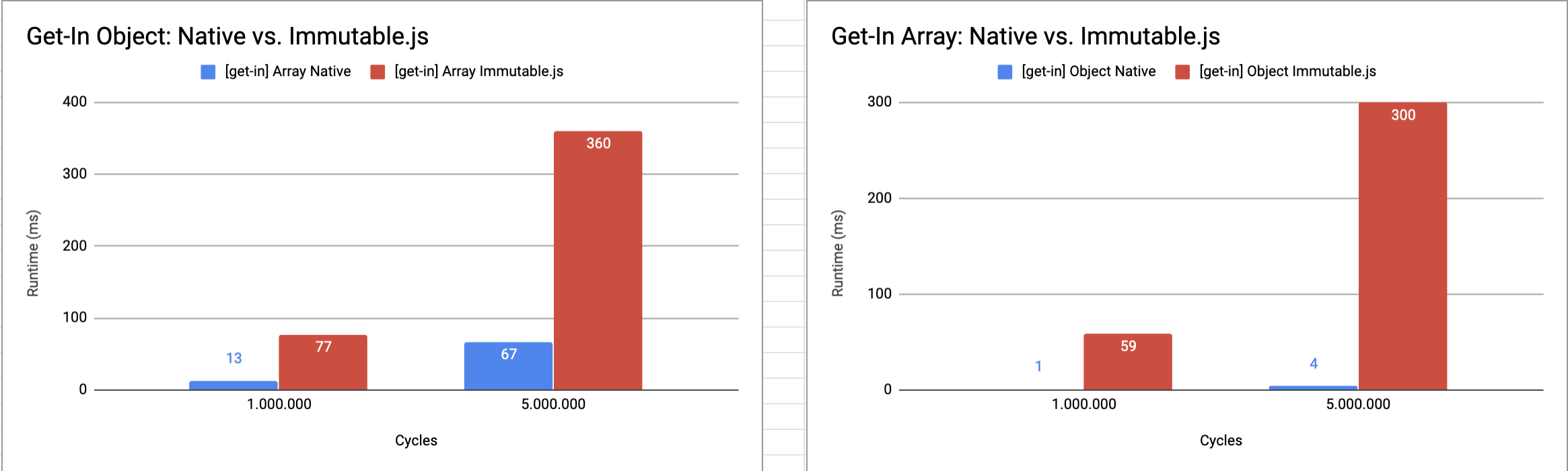Image resolution: width=1568 pixels, height=471 pixels.
Task: Click the '100' y-axis value in right chart
Action: tap(880, 293)
